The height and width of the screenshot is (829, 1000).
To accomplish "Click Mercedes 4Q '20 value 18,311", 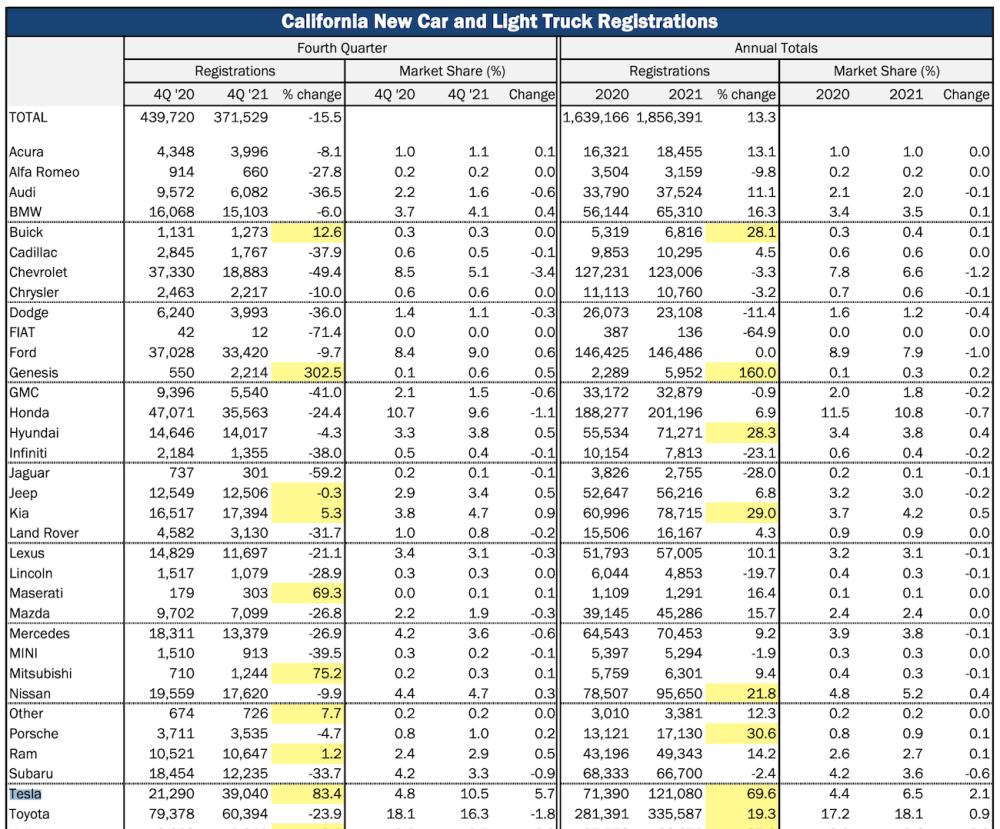I will [172, 634].
